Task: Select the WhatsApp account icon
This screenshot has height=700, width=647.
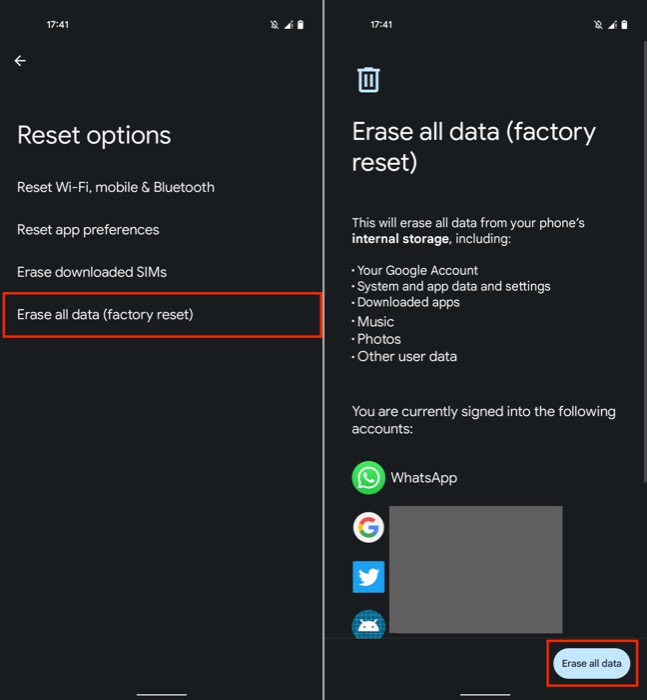Action: pyautogui.click(x=368, y=478)
